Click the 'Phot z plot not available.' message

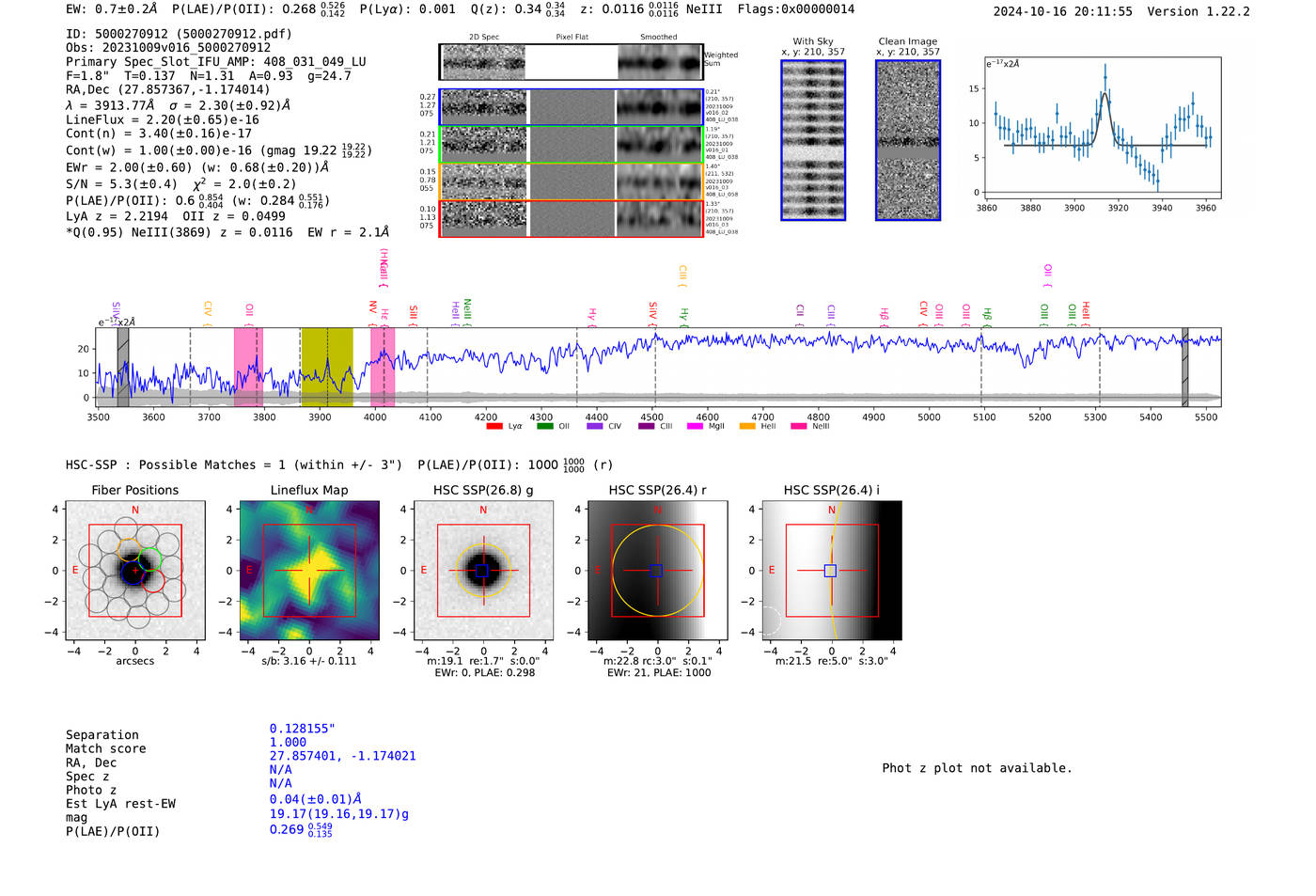[977, 768]
